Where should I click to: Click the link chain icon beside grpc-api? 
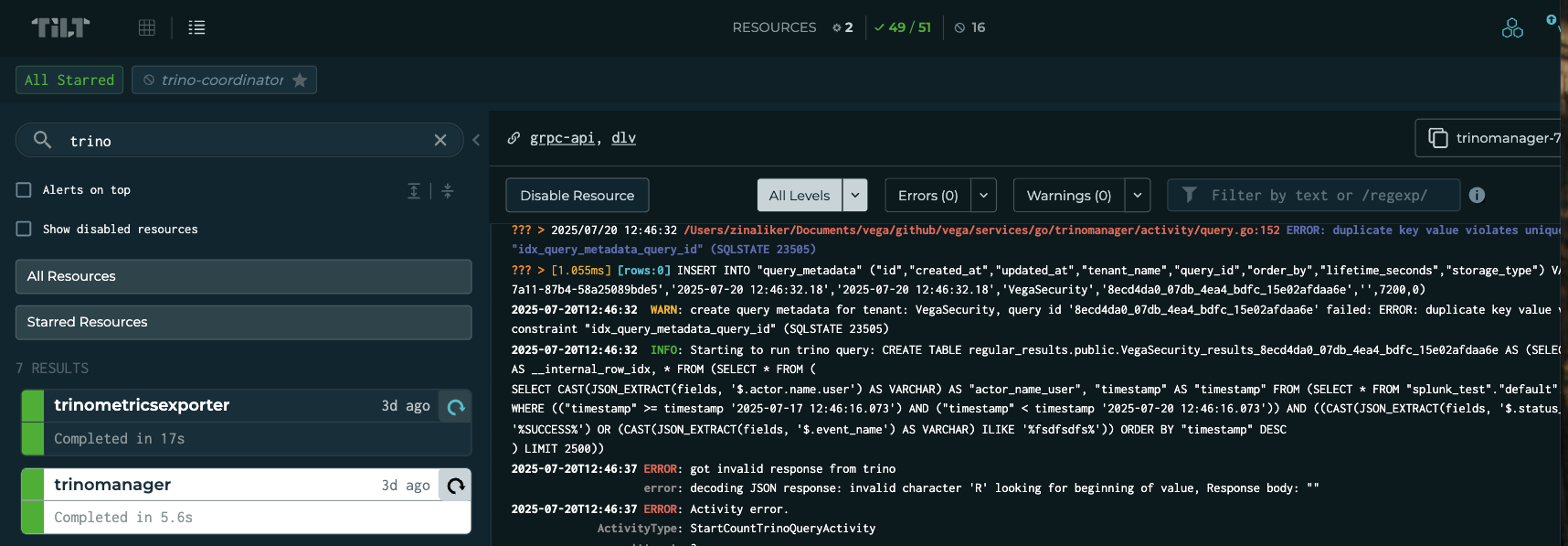coord(514,138)
